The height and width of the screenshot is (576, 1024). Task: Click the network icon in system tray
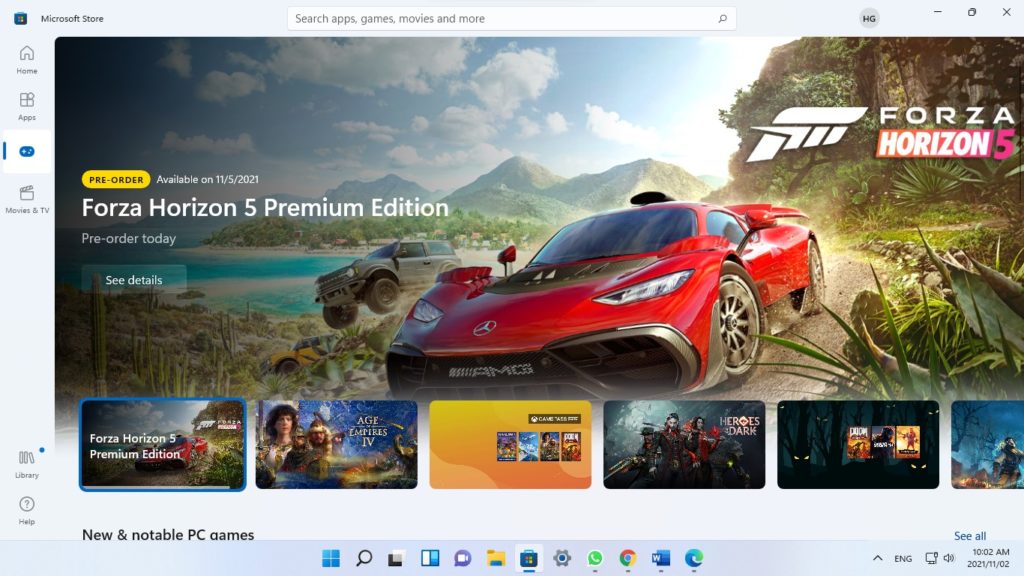pos(931,558)
